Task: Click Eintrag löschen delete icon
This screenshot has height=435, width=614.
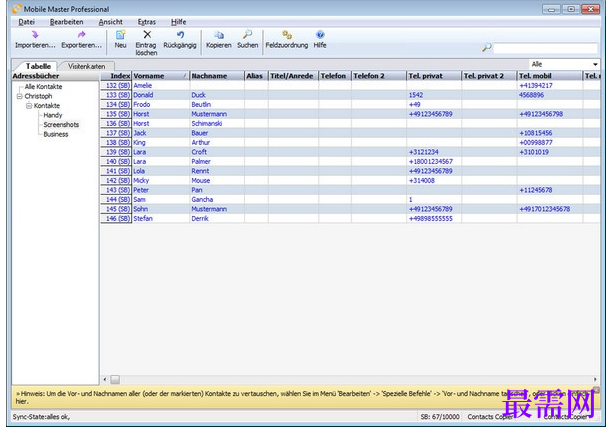Action: click(147, 35)
